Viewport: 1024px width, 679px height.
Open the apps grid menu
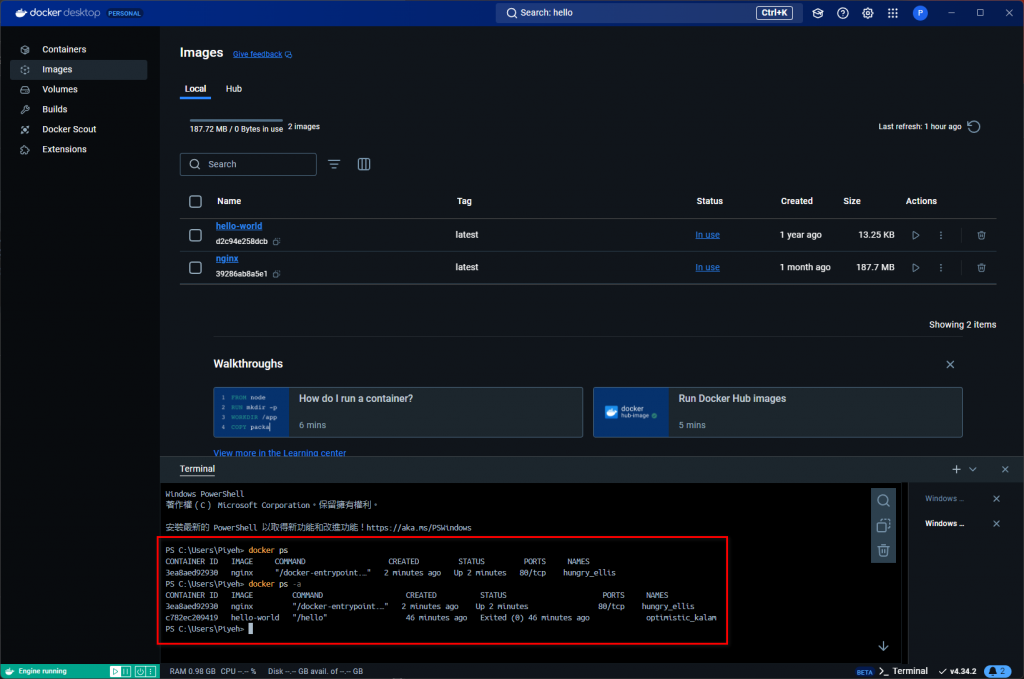tap(893, 13)
